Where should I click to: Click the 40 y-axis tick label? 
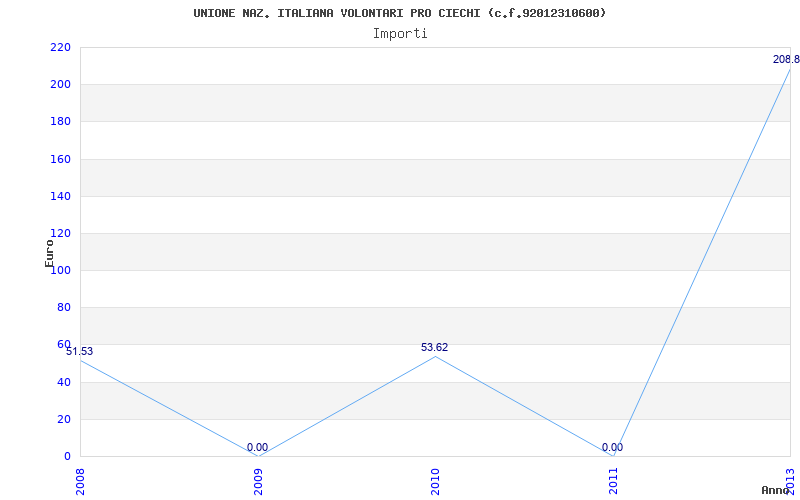(x=64, y=382)
